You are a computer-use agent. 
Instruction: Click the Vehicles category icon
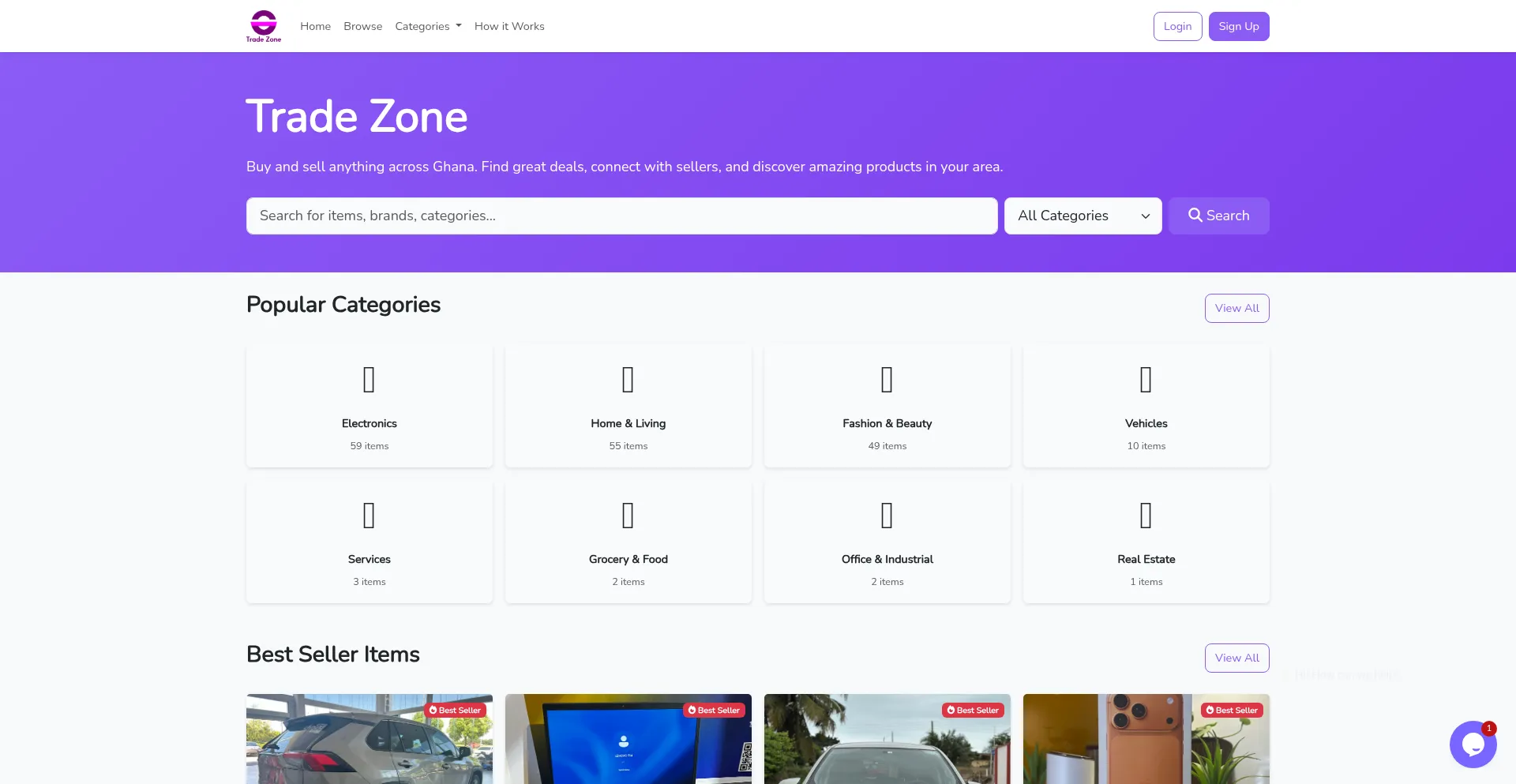tap(1146, 380)
